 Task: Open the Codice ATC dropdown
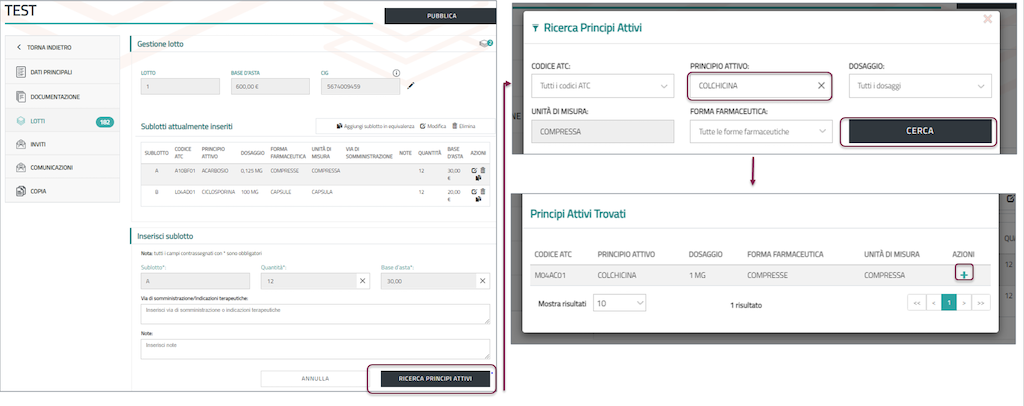coord(603,87)
